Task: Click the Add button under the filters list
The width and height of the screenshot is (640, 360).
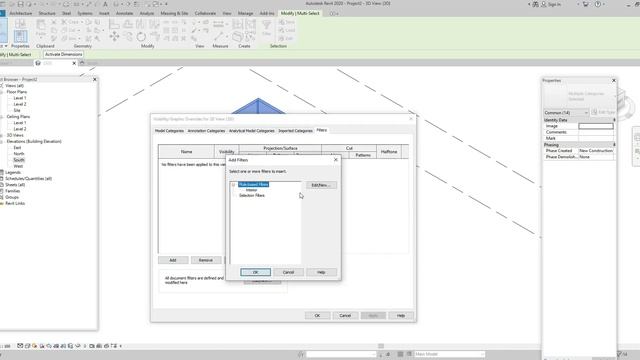Action: pos(173,260)
